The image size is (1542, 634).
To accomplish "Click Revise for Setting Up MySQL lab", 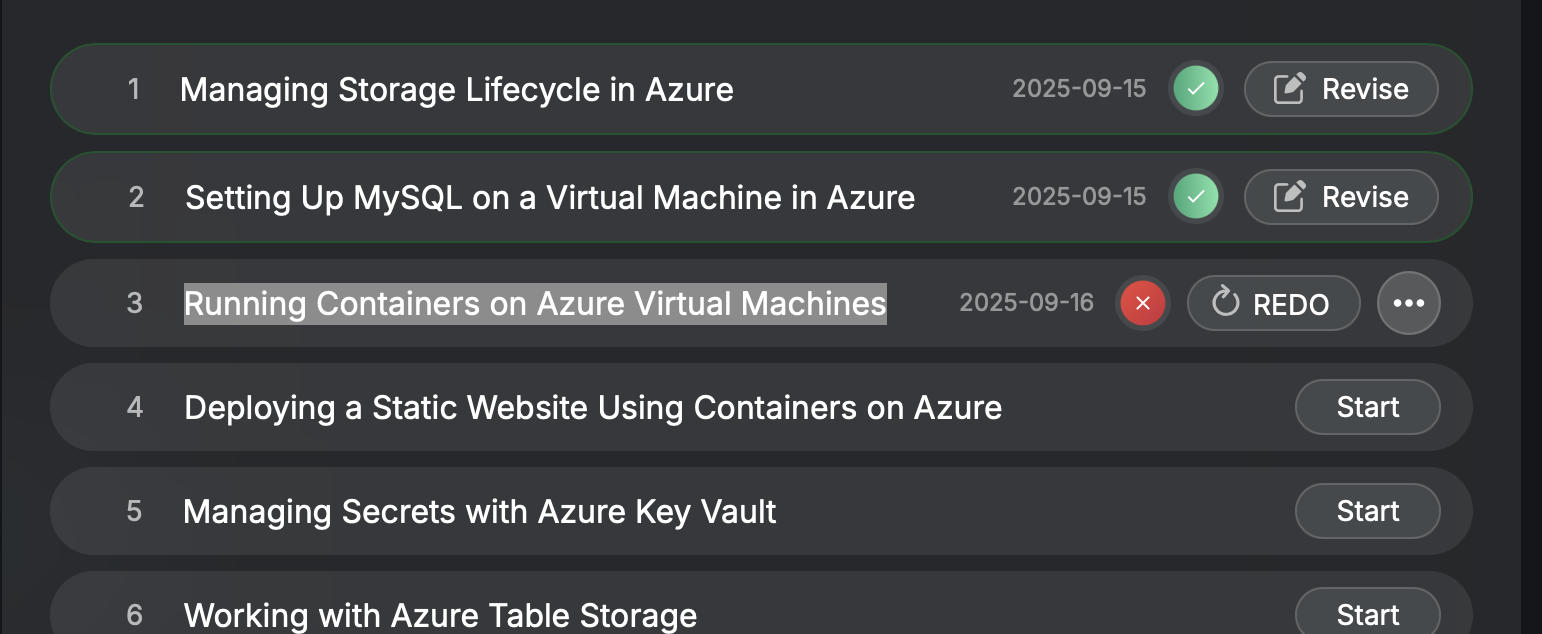I will click(1341, 197).
